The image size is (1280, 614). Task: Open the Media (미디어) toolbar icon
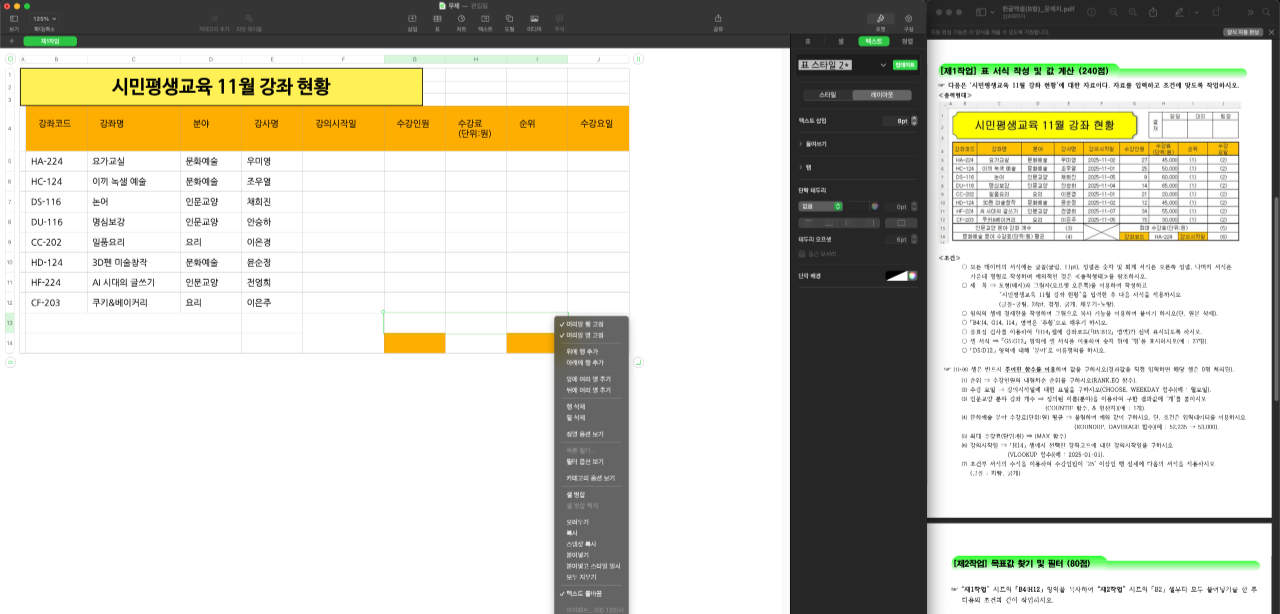coord(534,20)
